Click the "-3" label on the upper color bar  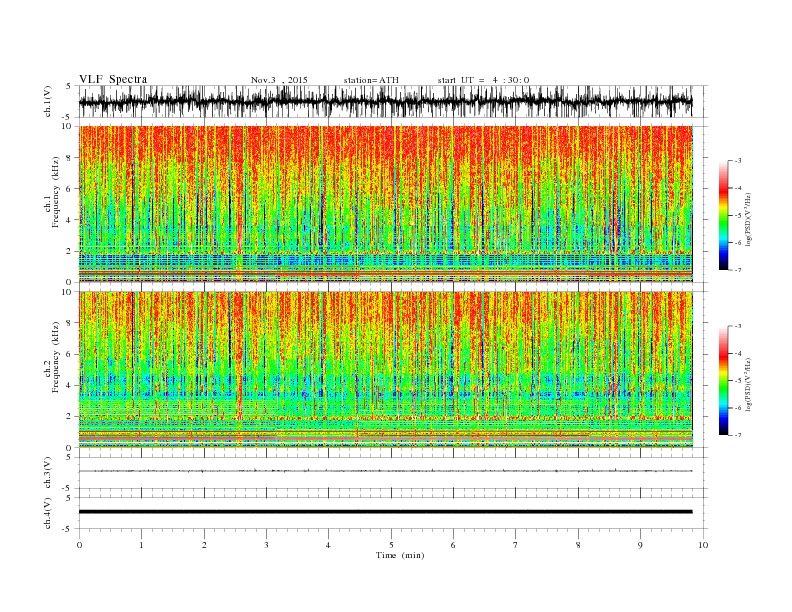click(737, 161)
